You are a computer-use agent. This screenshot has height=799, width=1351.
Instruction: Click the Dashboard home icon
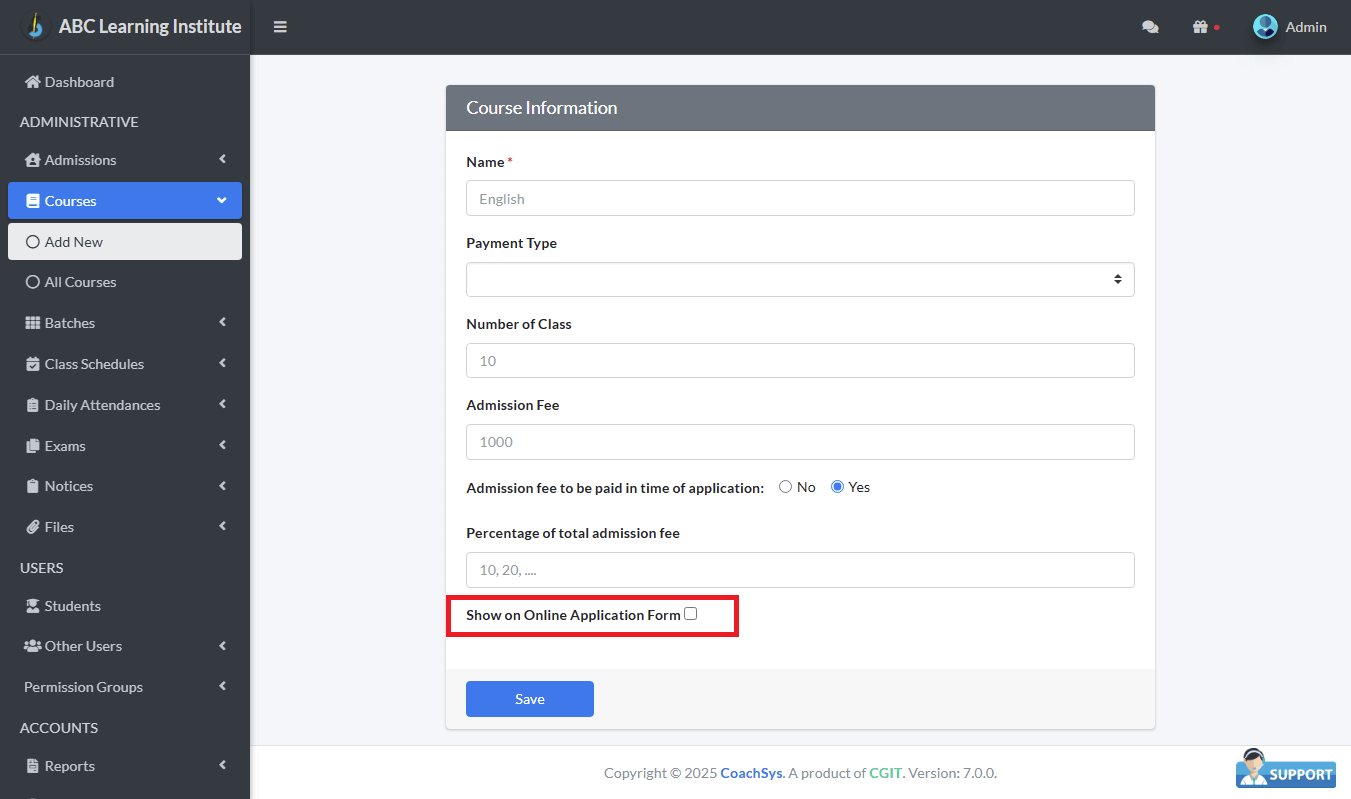click(32, 82)
